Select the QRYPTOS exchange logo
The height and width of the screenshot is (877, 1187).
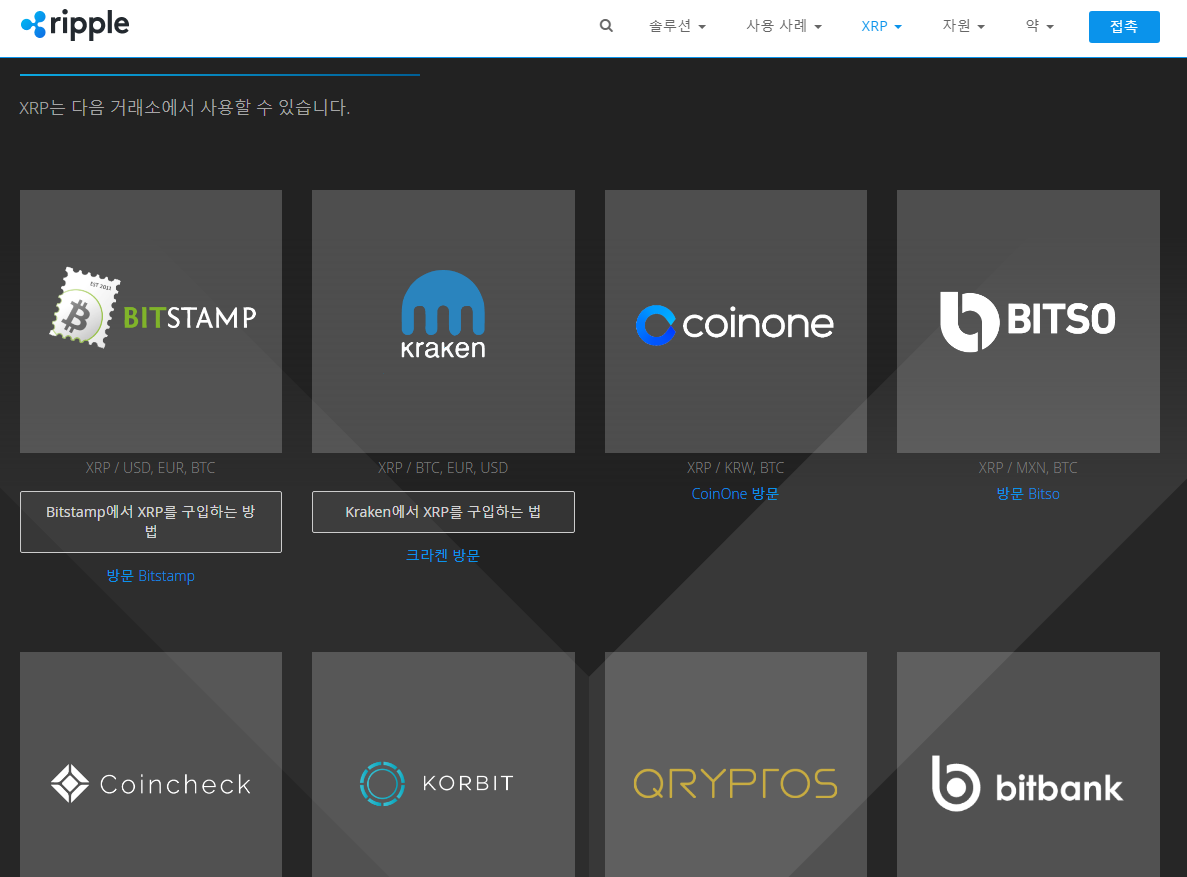735,783
